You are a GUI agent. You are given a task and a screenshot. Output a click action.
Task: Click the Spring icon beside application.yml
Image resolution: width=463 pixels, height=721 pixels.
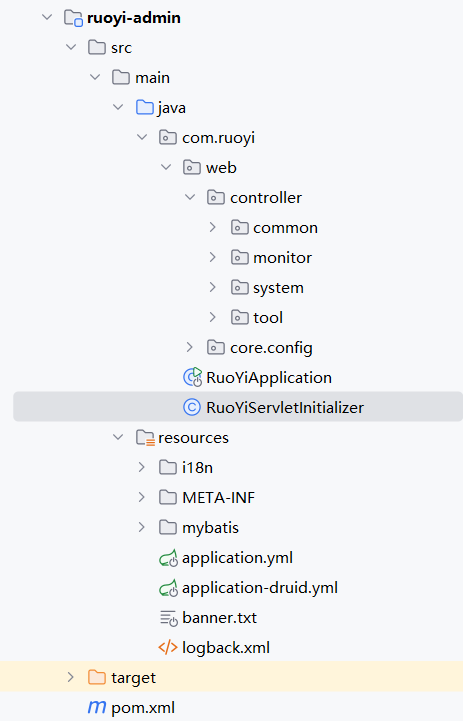coord(168,558)
